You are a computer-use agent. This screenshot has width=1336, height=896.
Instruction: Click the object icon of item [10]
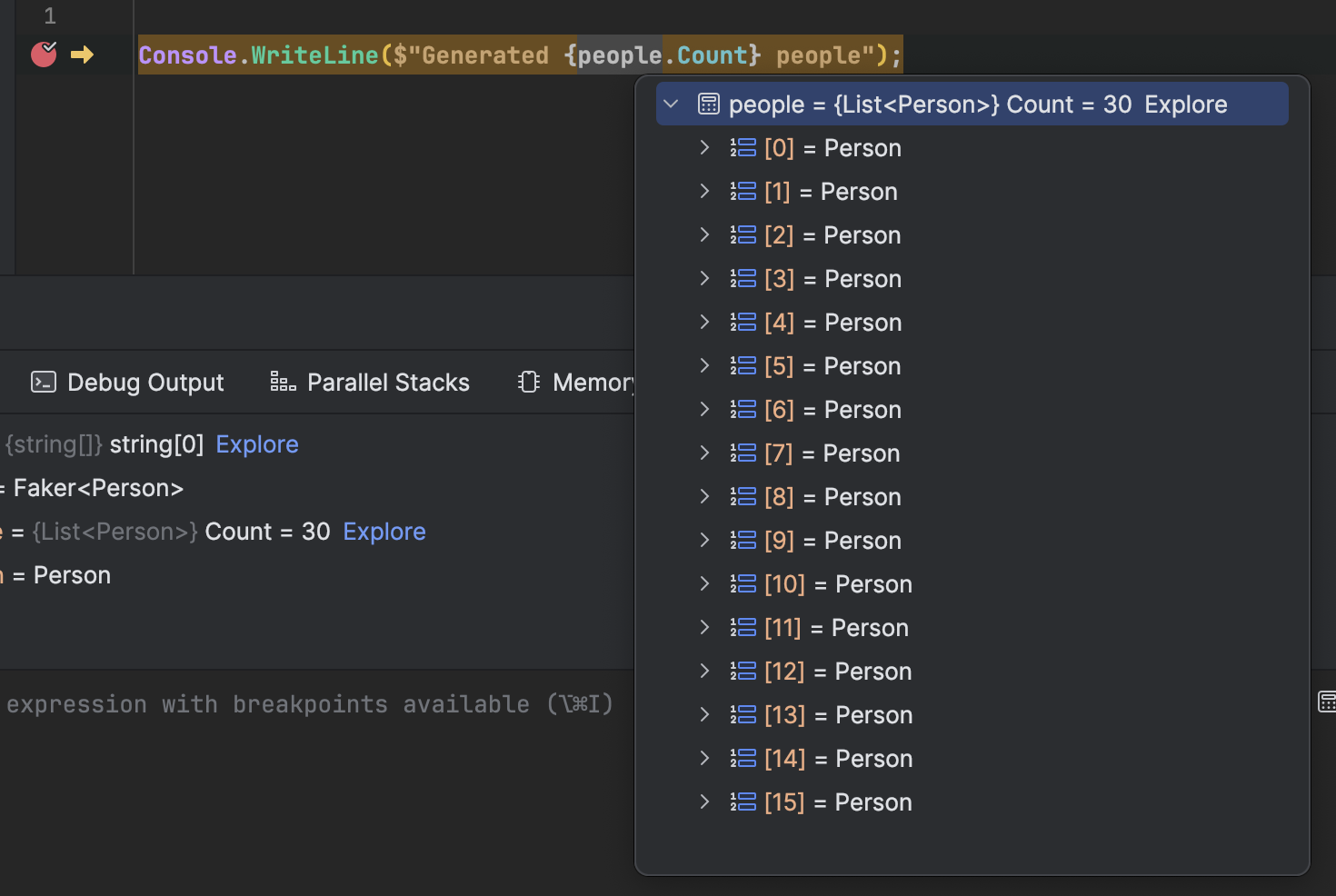coord(743,584)
